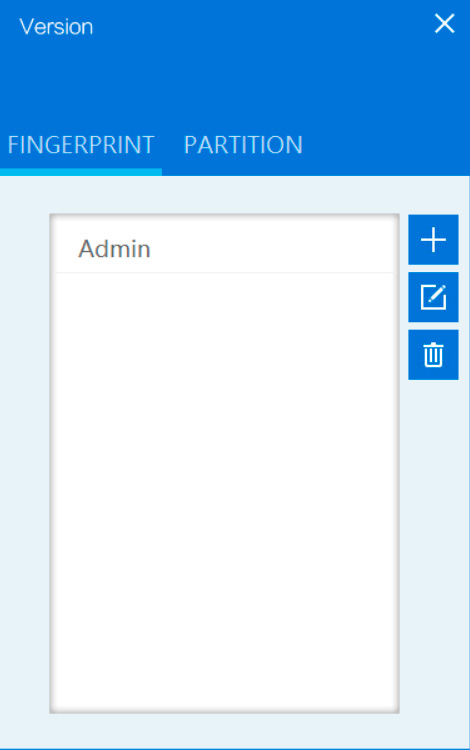Select PARTITION in the header tabs
Screen dimensions: 470x750
[x=243, y=144]
